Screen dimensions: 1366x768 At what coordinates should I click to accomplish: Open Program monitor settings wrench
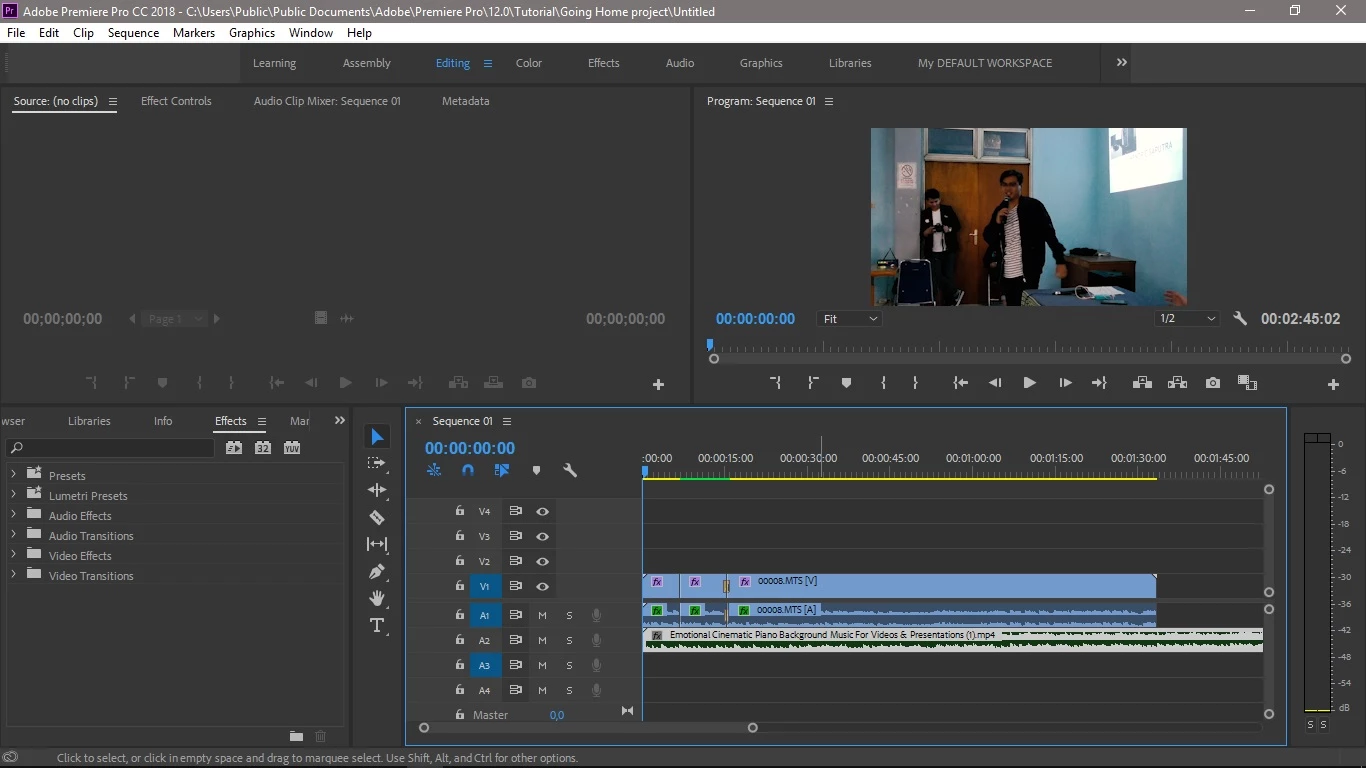click(x=1240, y=319)
